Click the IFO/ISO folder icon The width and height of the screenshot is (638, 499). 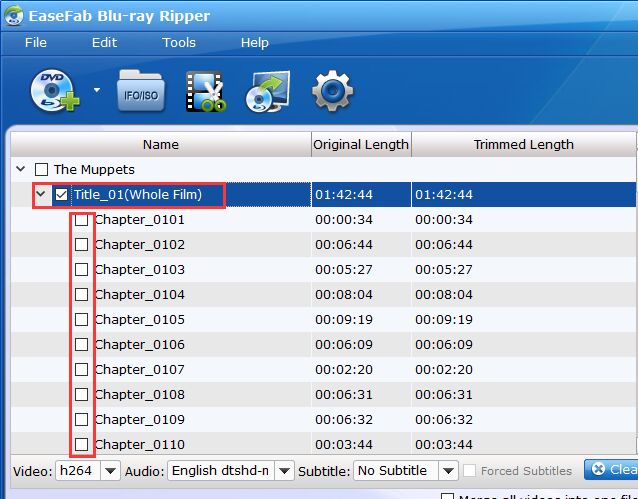pos(141,91)
